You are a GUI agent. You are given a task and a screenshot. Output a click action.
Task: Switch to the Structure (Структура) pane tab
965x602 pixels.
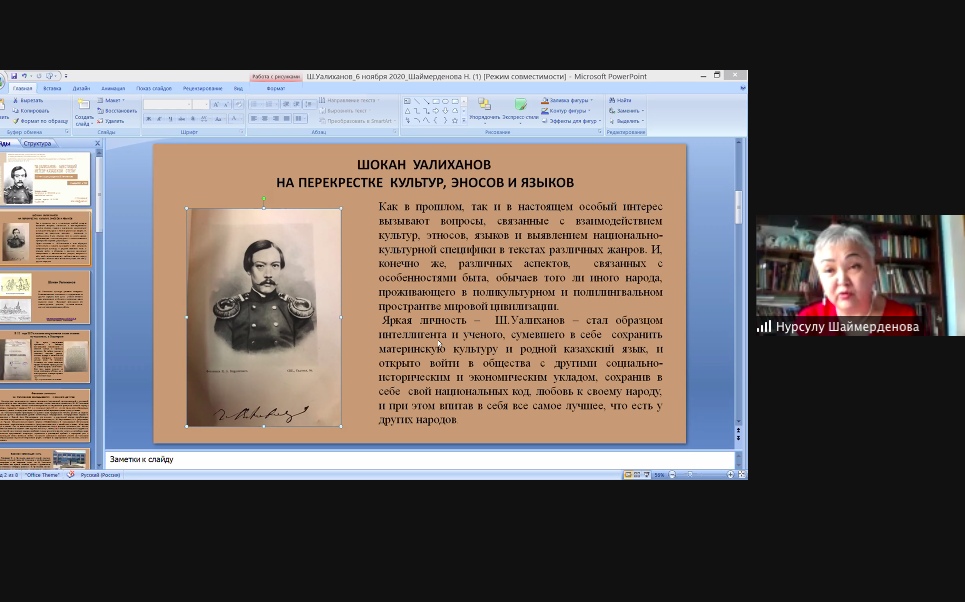tap(37, 143)
